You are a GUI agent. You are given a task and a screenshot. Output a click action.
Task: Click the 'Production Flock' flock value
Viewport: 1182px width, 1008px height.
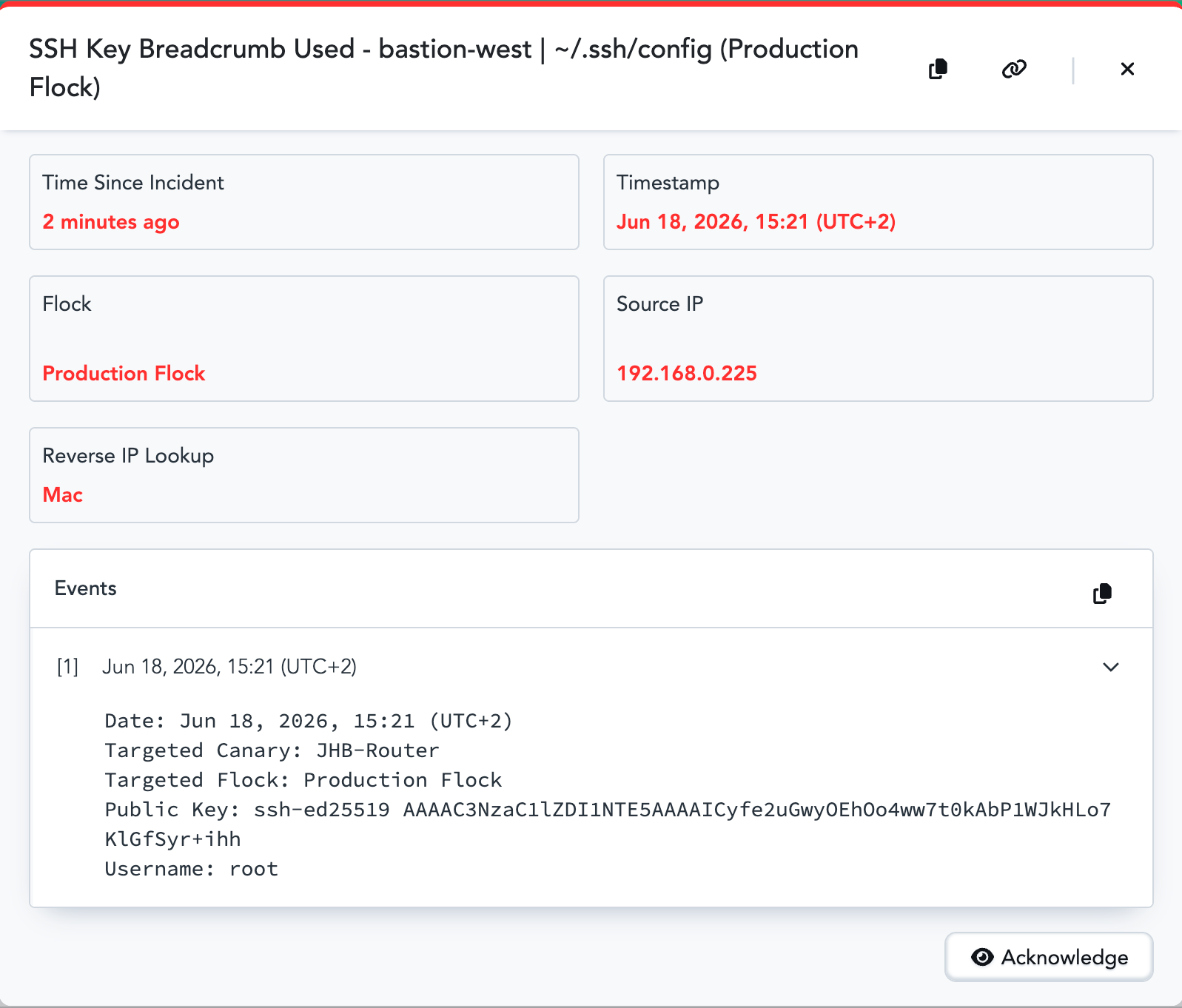pyautogui.click(x=124, y=373)
